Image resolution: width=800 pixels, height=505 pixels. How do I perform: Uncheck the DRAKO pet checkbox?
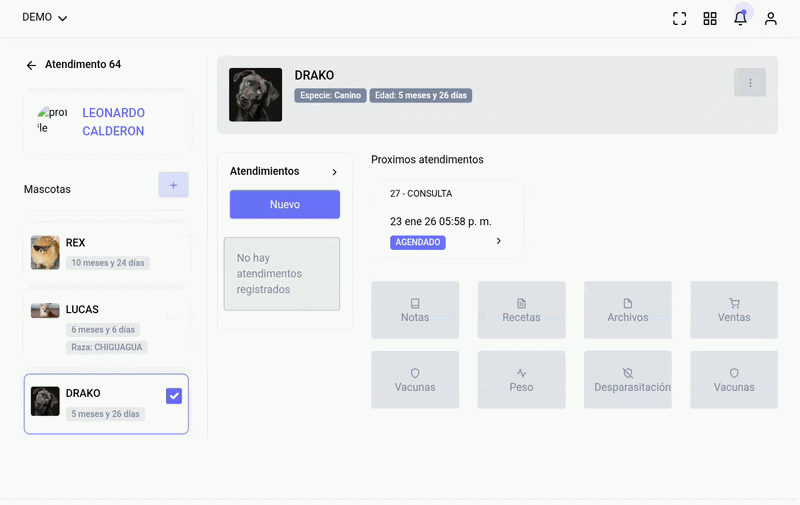point(174,396)
